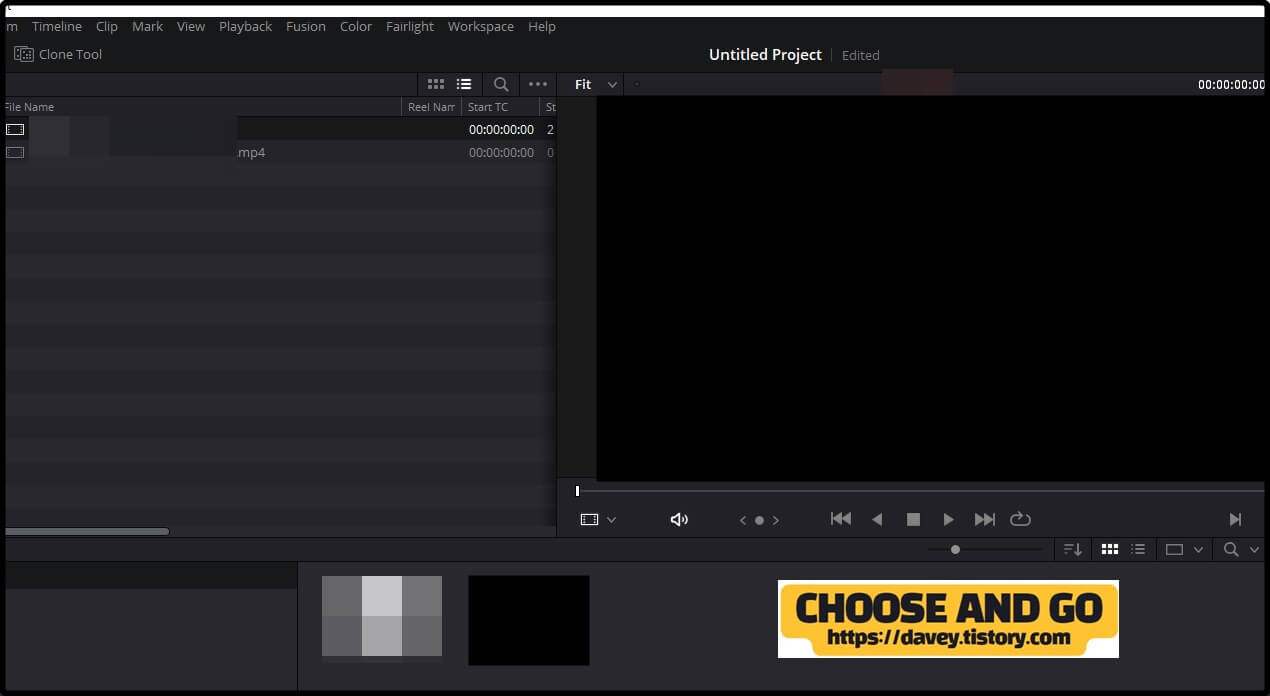Sort by File Name column header
Viewport: 1270px width, 696px height.
29,107
